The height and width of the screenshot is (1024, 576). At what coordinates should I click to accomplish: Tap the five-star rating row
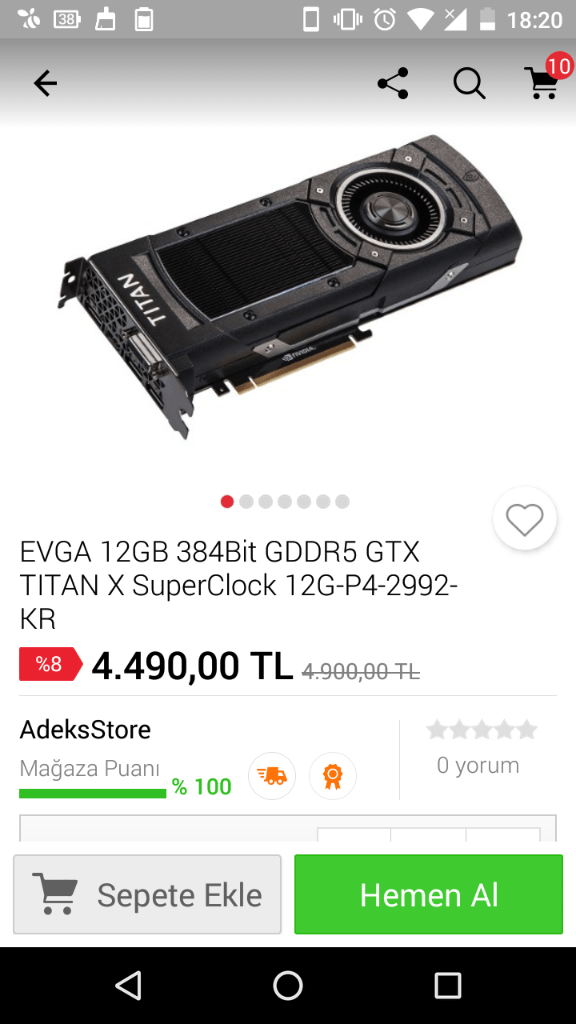click(481, 729)
